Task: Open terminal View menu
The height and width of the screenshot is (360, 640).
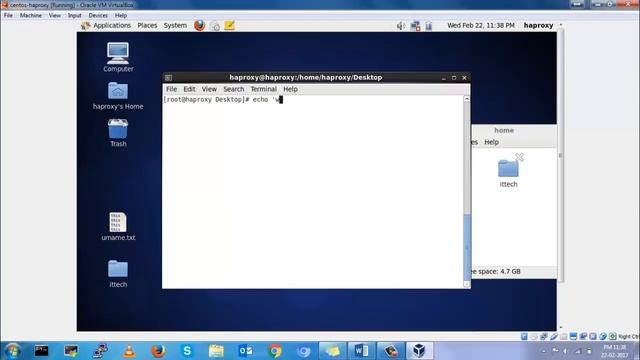Action: coord(209,89)
